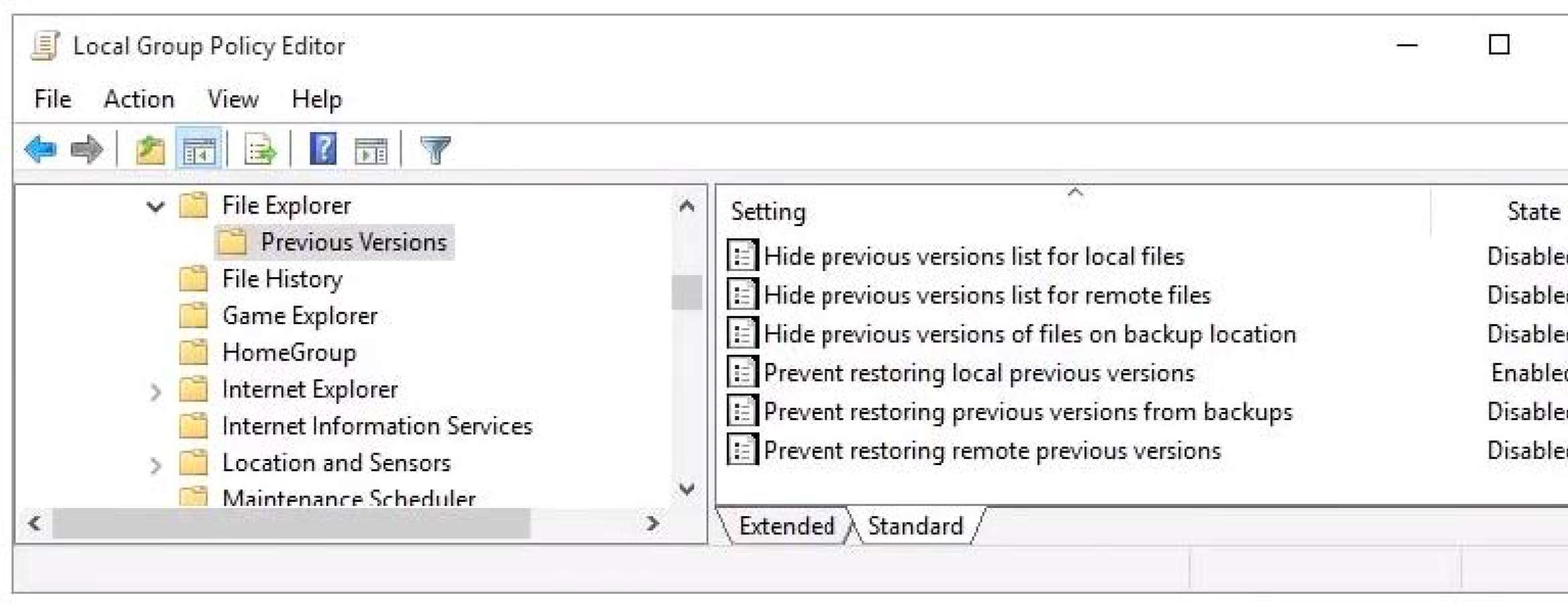
Task: Click the Forward arrow toolbar icon
Action: [x=87, y=149]
